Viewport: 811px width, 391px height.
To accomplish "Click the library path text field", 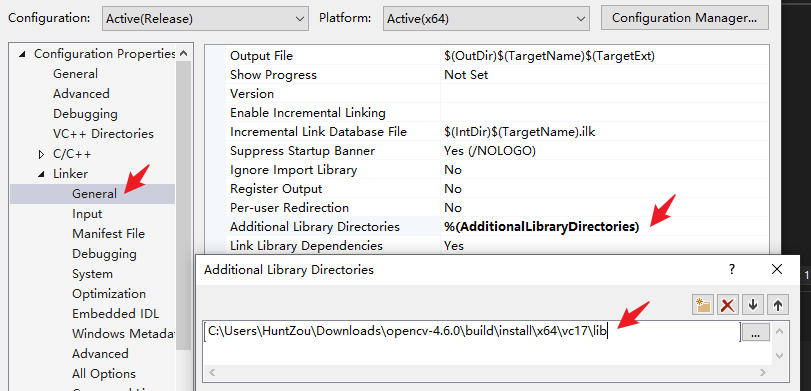I will tap(472, 332).
